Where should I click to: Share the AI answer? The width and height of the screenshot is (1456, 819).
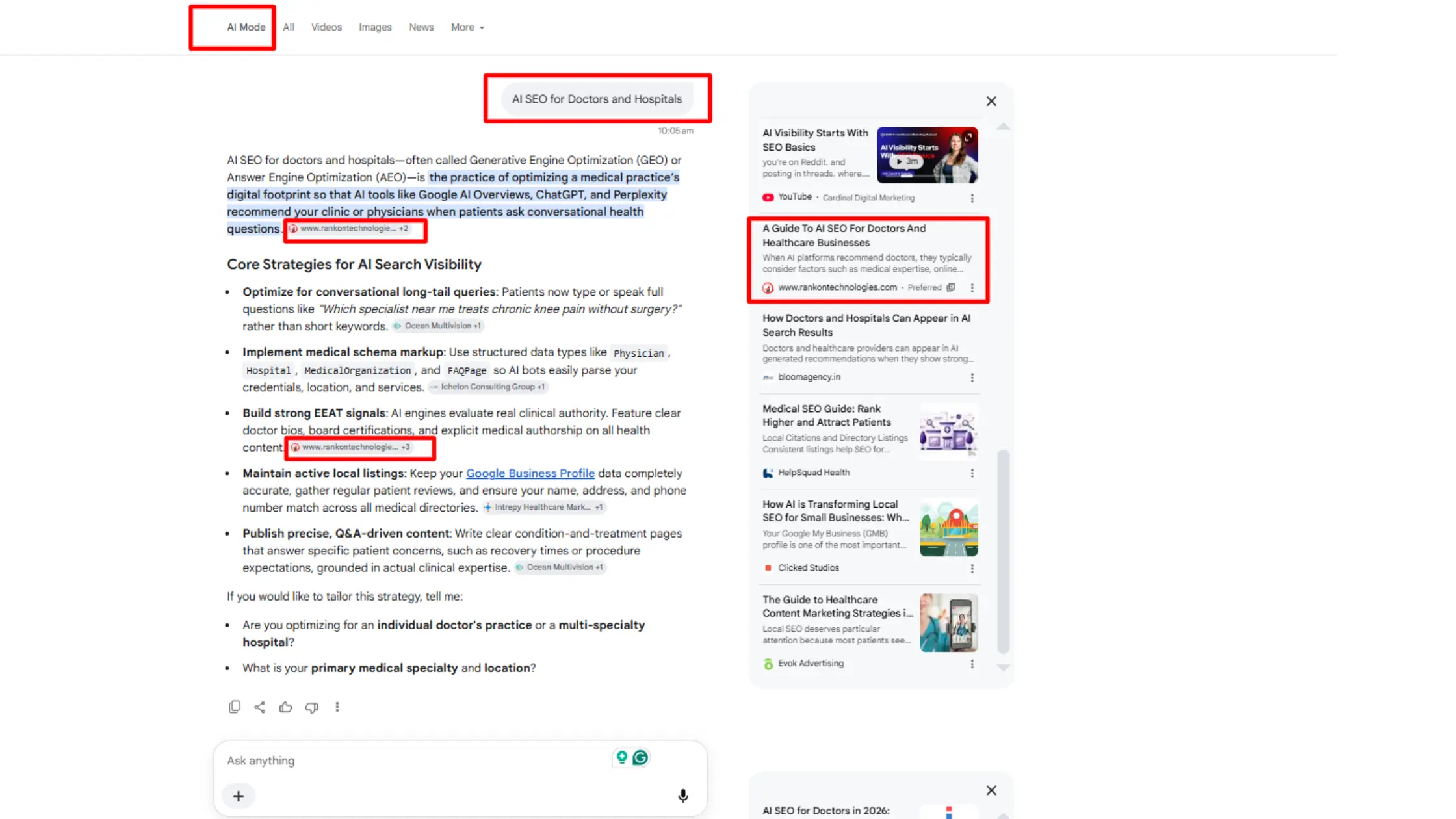click(259, 707)
